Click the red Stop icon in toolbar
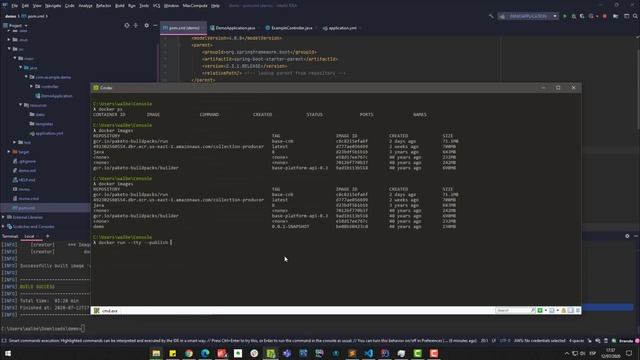 604,16
